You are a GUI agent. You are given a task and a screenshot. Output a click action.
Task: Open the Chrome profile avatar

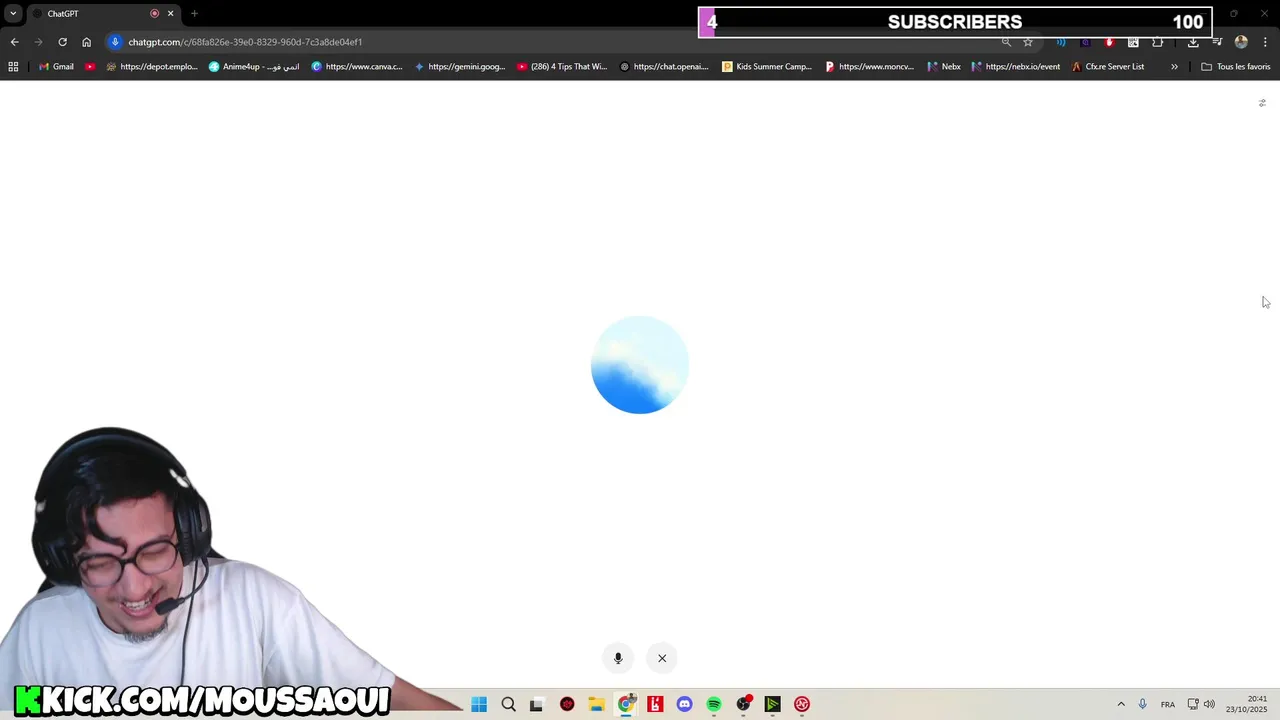(1241, 42)
